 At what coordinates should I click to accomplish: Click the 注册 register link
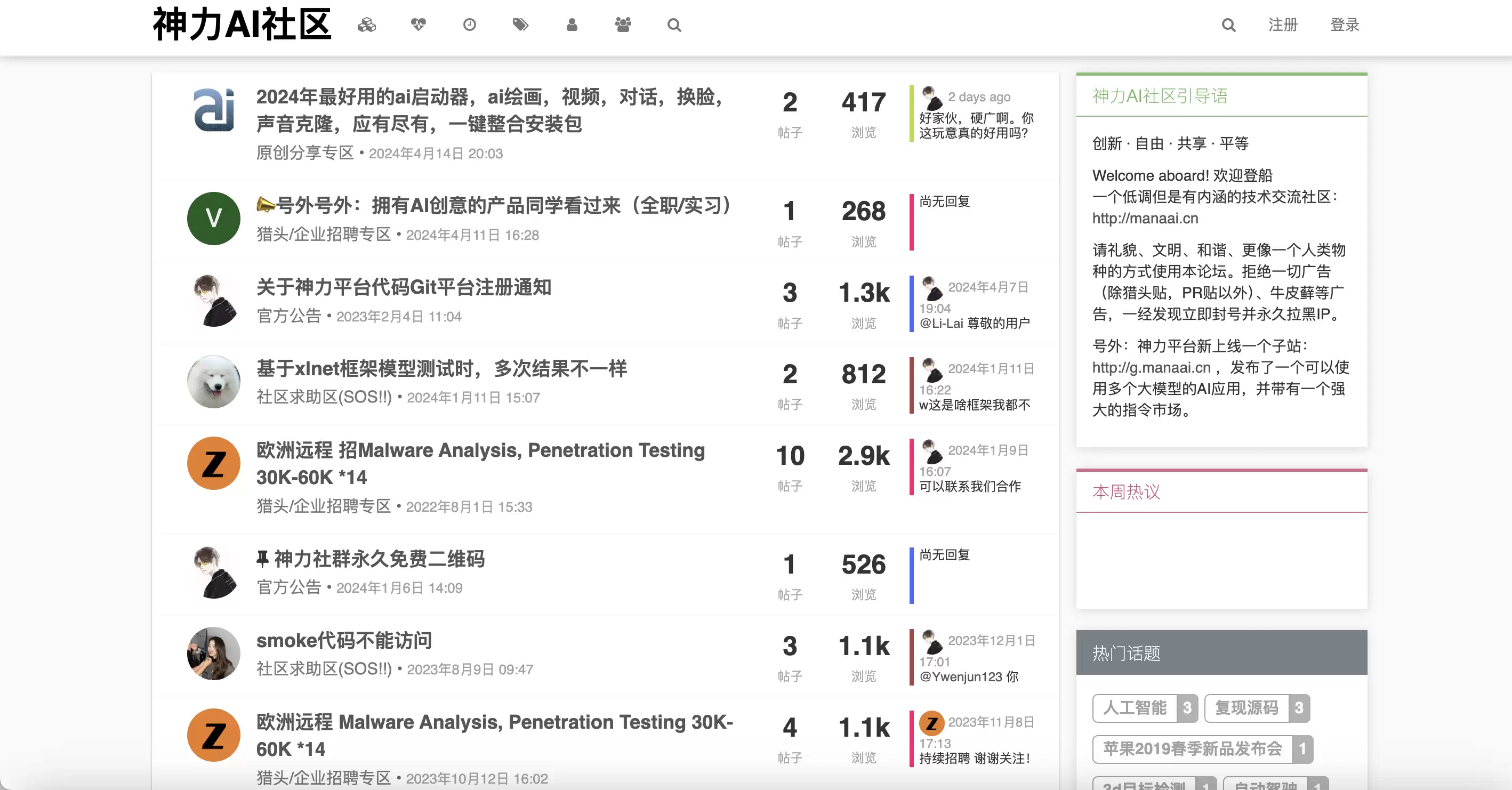(x=1283, y=25)
